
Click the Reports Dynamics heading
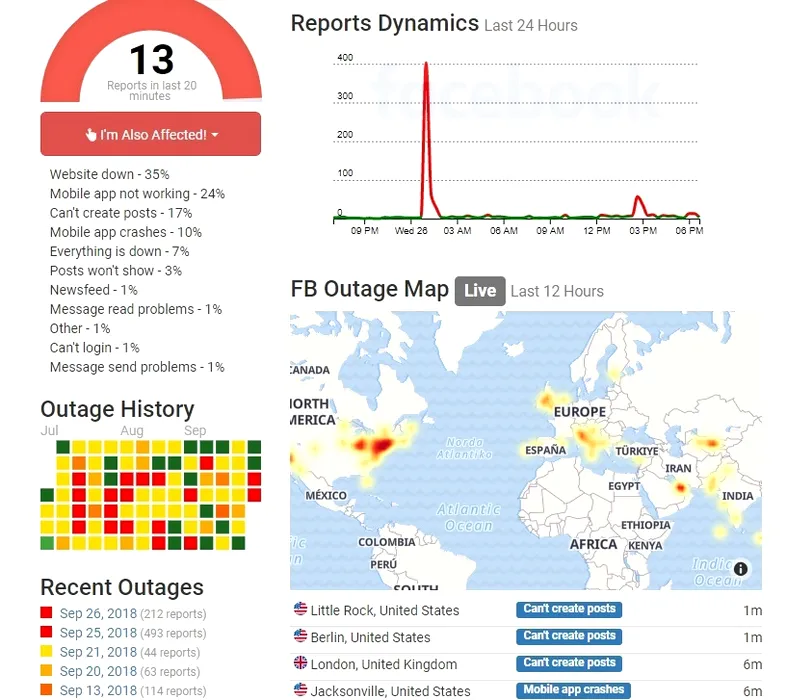pos(384,23)
